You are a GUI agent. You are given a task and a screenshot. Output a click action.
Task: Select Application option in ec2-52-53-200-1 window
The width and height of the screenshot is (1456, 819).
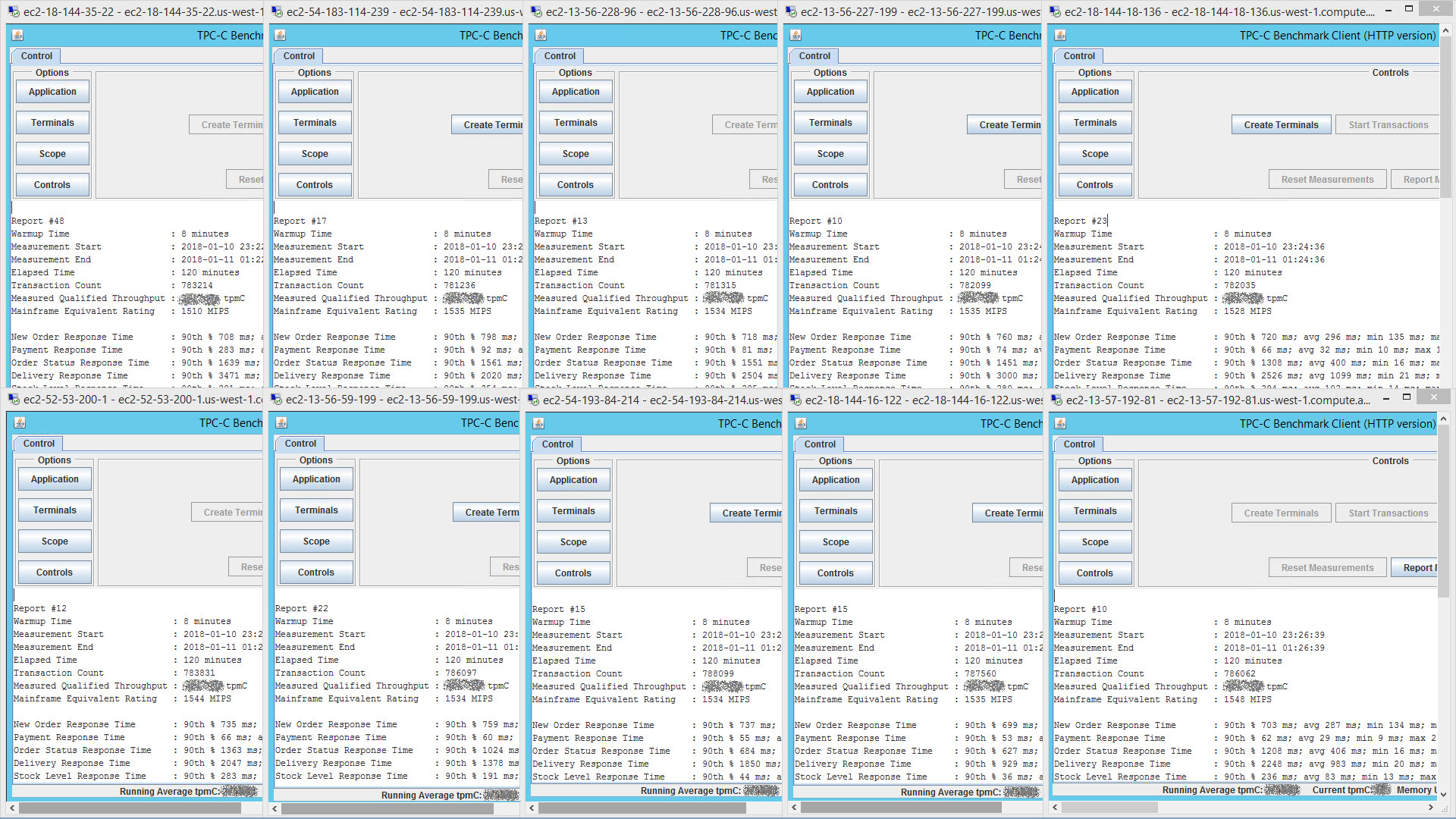pyautogui.click(x=55, y=479)
